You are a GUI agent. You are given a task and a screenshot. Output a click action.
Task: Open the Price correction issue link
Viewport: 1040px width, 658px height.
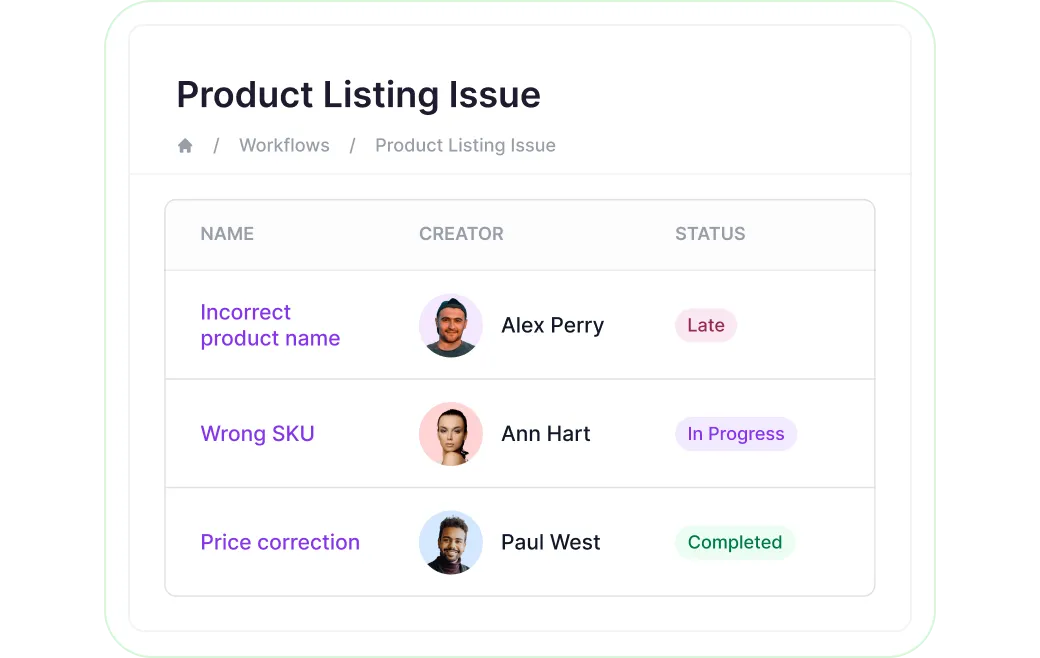coord(280,542)
